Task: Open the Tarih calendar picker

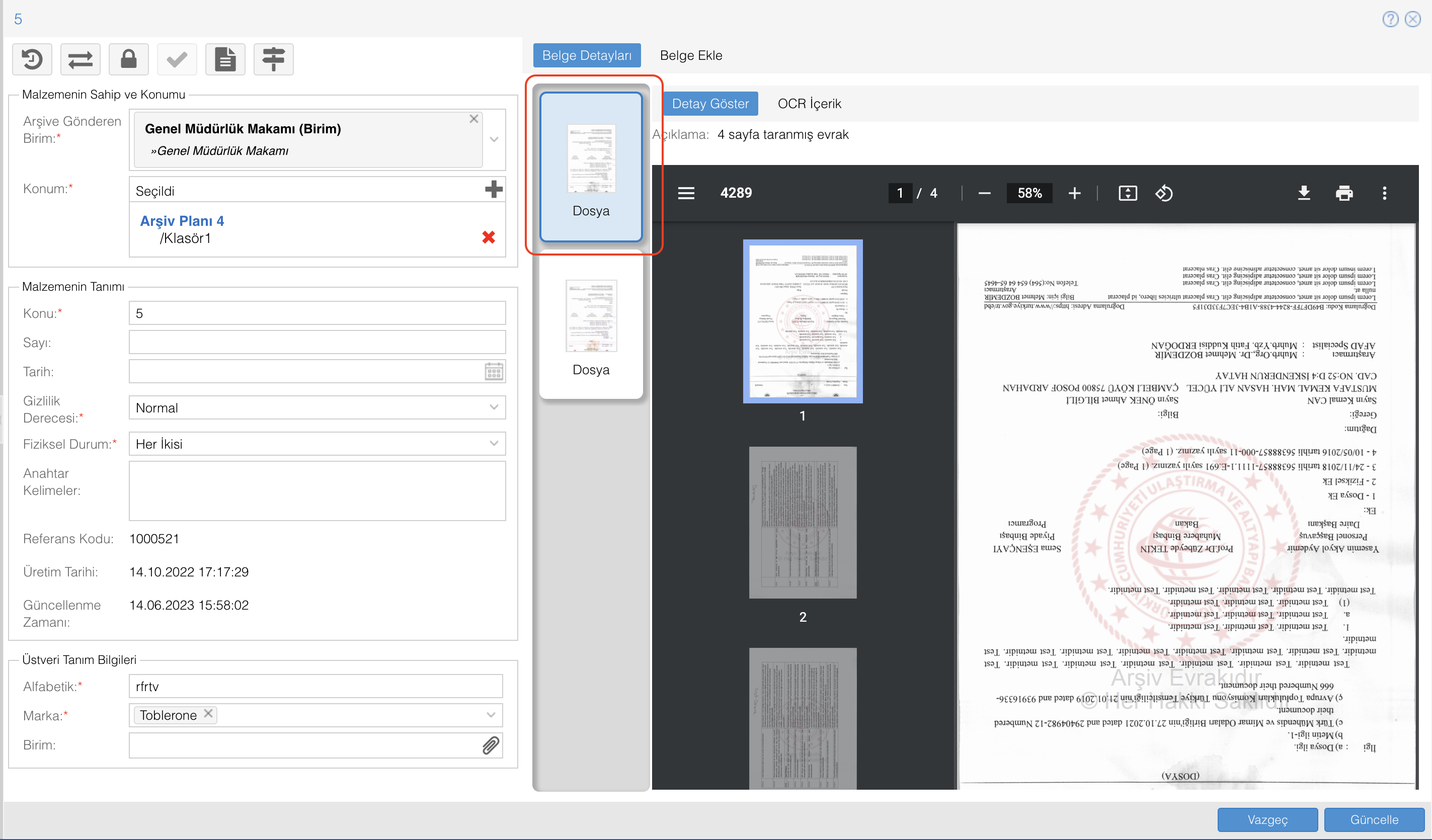Action: tap(493, 372)
